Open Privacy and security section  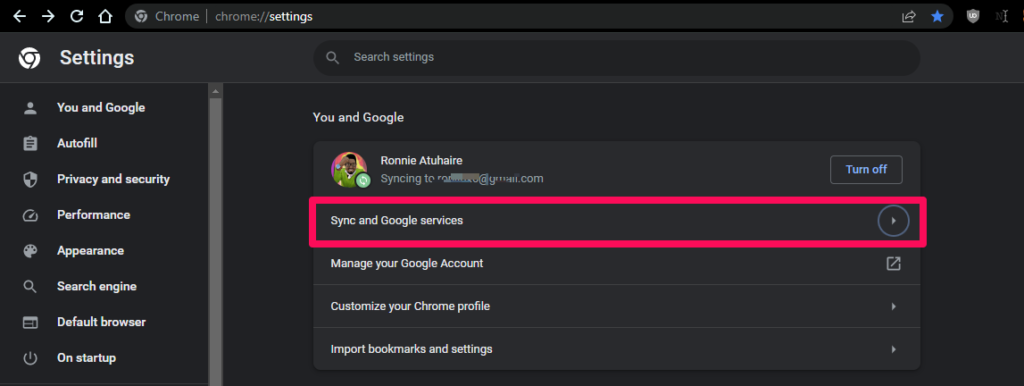(113, 179)
